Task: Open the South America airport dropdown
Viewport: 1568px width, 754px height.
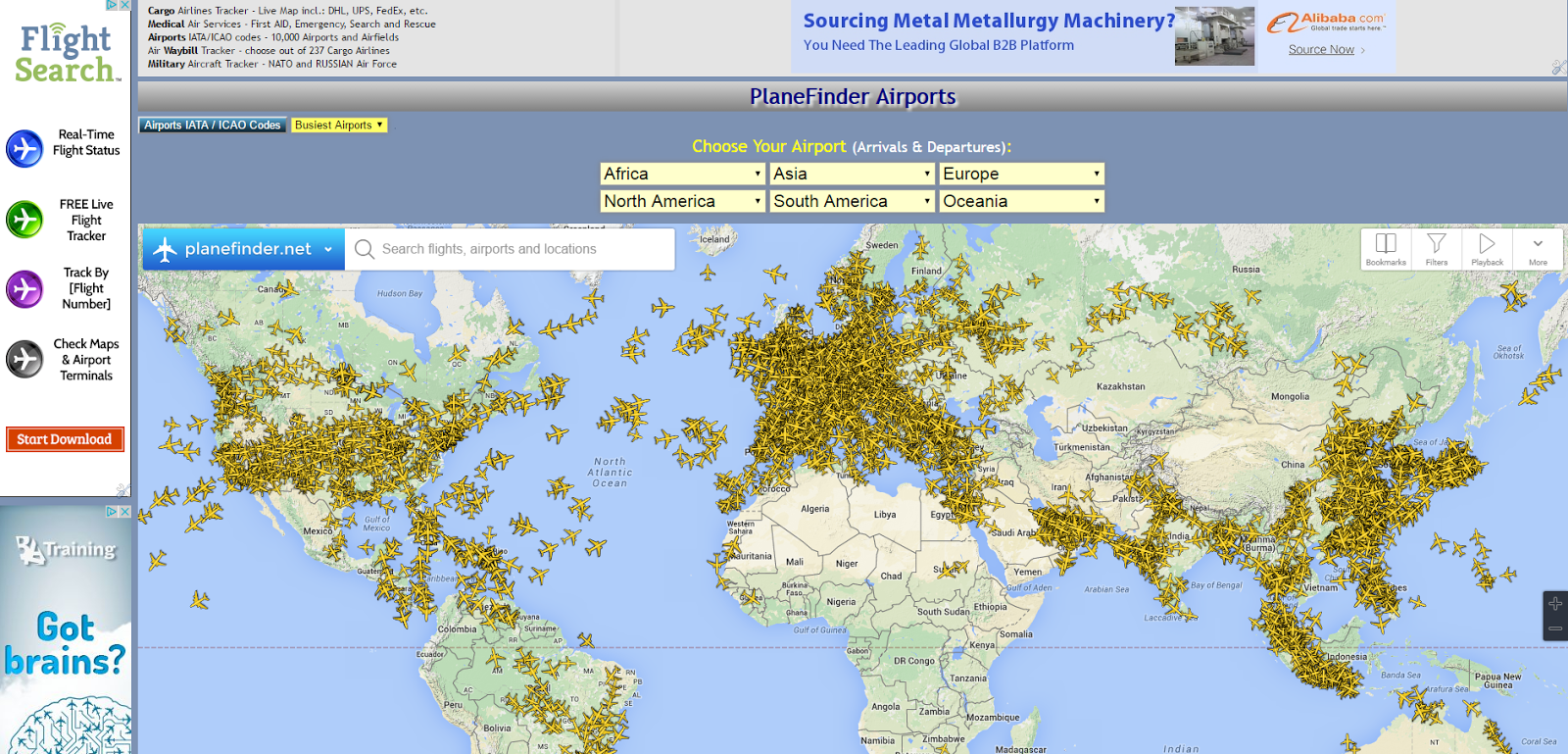Action: 852,201
